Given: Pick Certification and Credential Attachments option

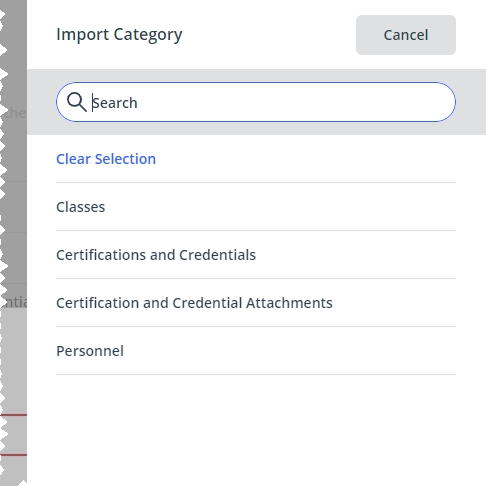Looking at the screenshot, I should (x=256, y=303).
